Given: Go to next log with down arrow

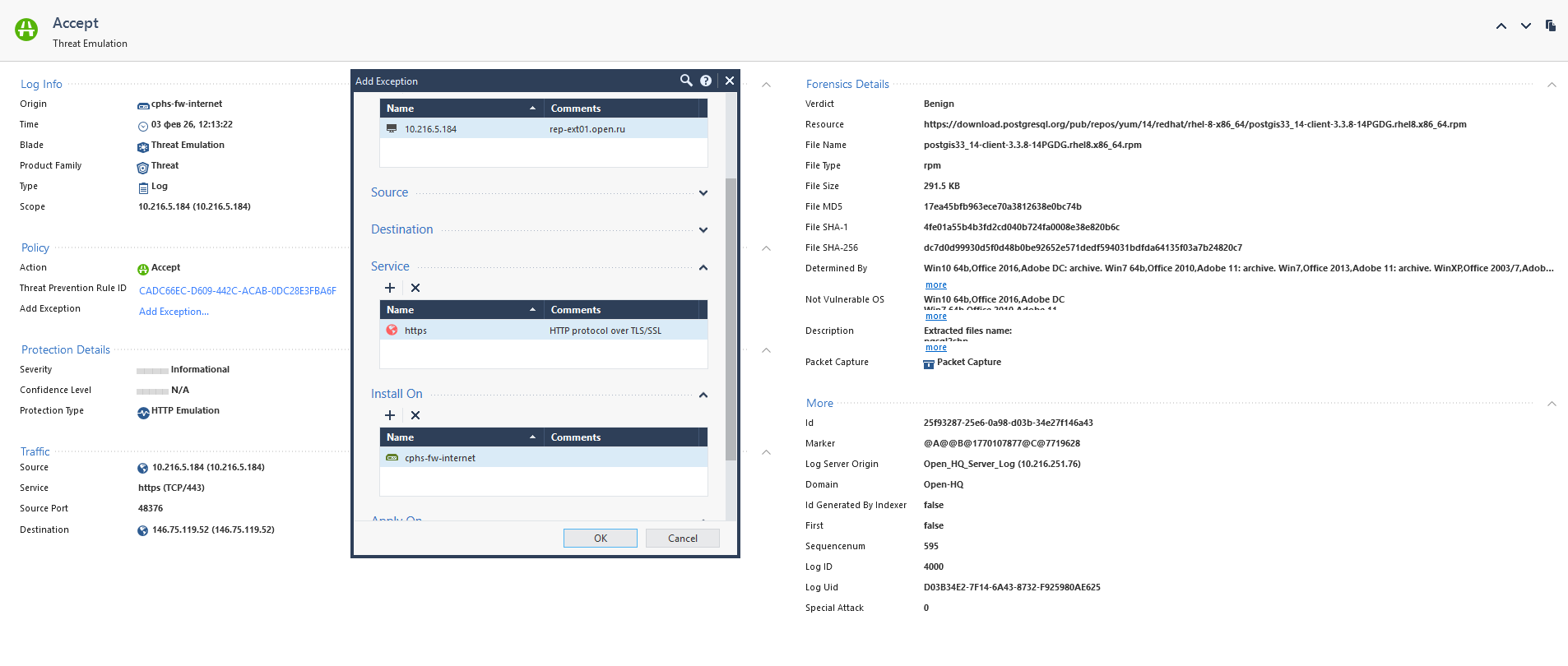Looking at the screenshot, I should point(1526,25).
